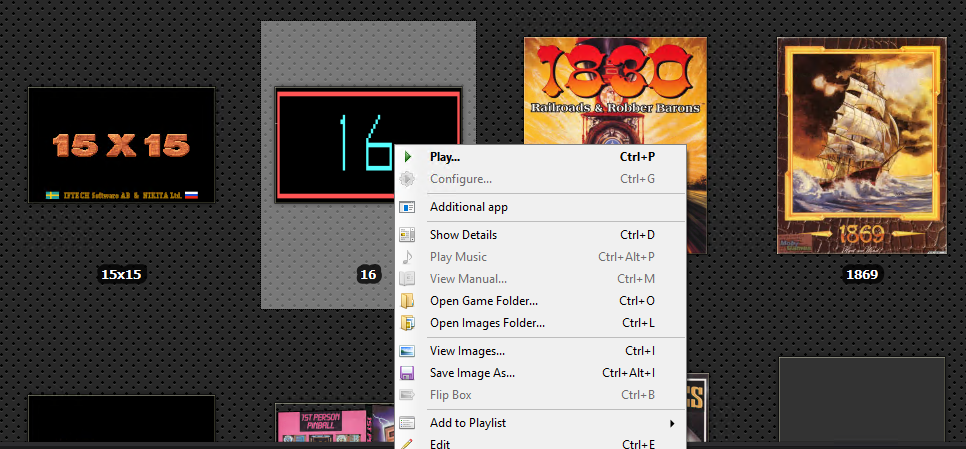Click the Flip Box icon

click(x=407, y=395)
